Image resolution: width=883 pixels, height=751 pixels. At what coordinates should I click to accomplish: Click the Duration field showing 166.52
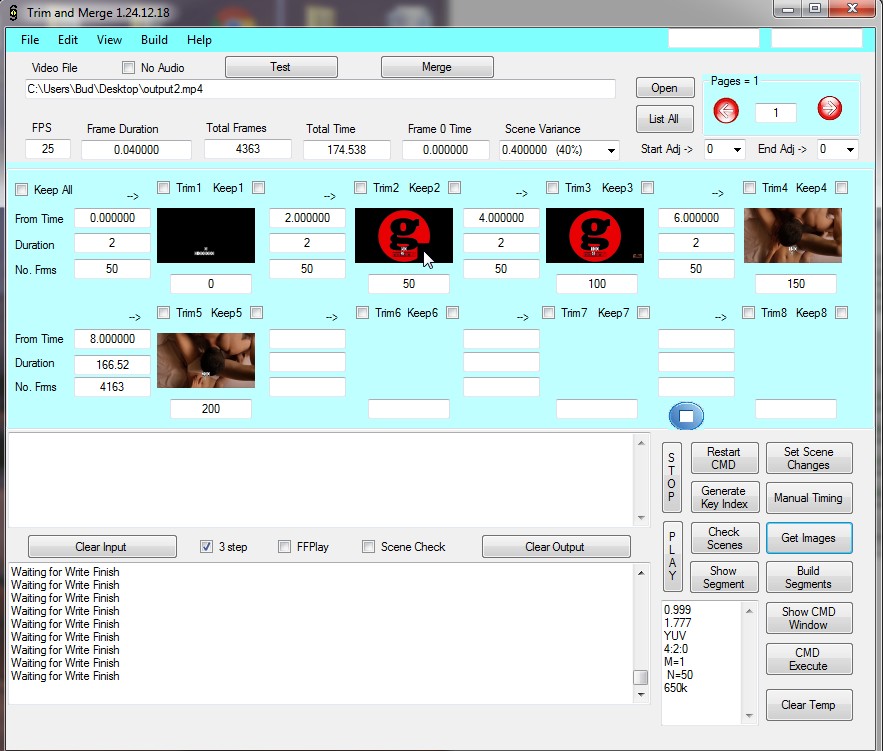pos(112,364)
